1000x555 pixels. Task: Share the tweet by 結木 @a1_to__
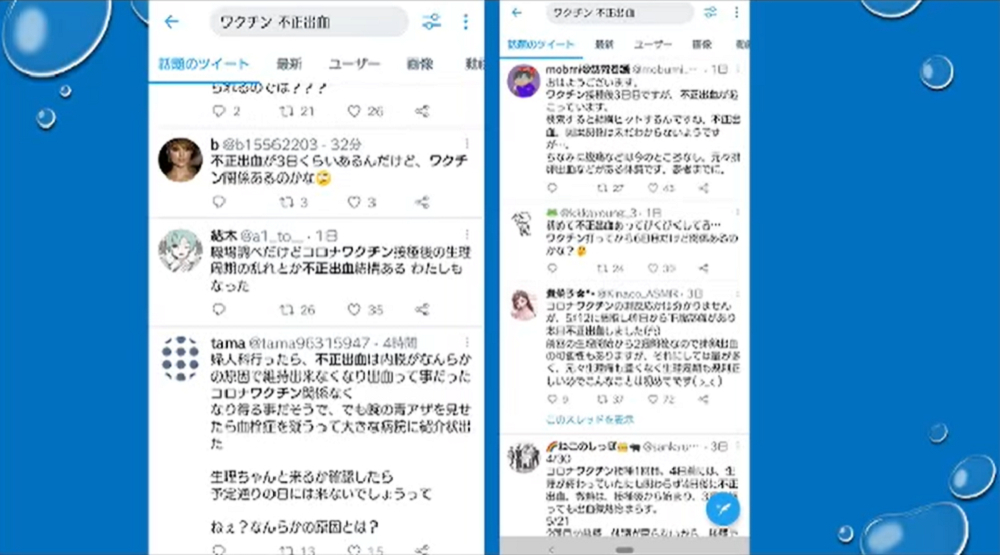pyautogui.click(x=422, y=309)
